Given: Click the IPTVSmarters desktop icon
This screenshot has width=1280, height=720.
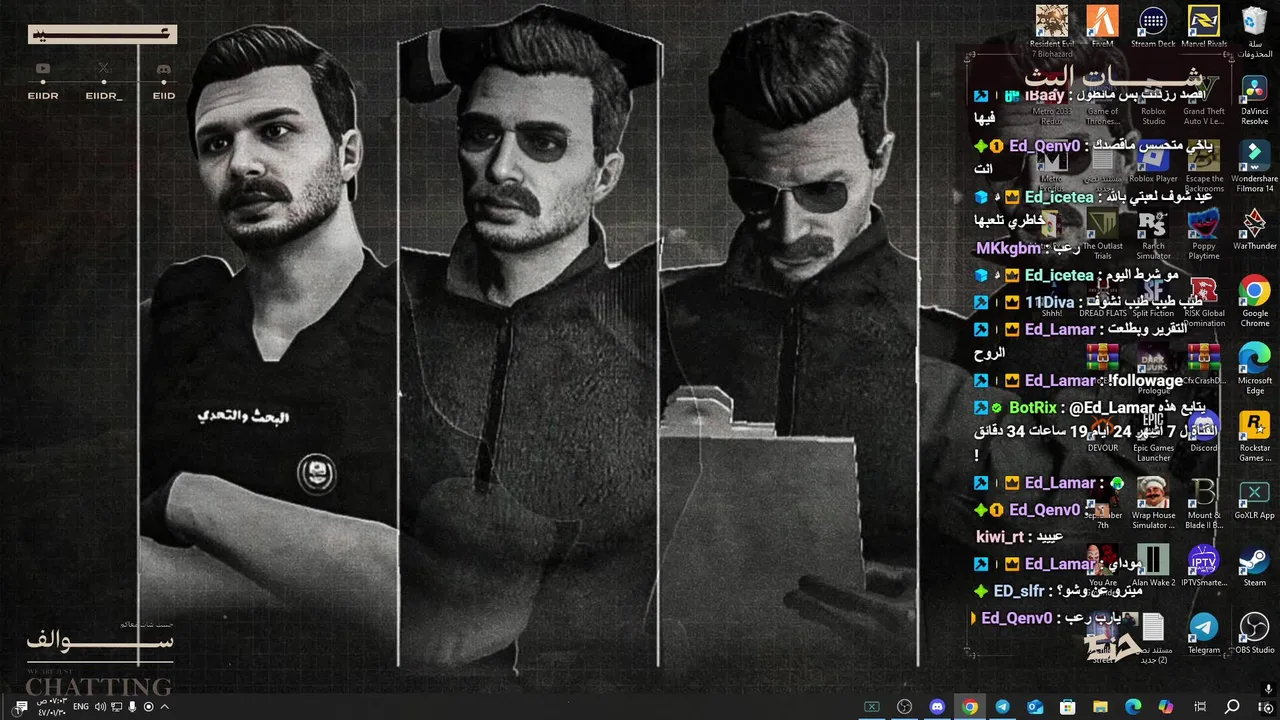Looking at the screenshot, I should [1204, 566].
